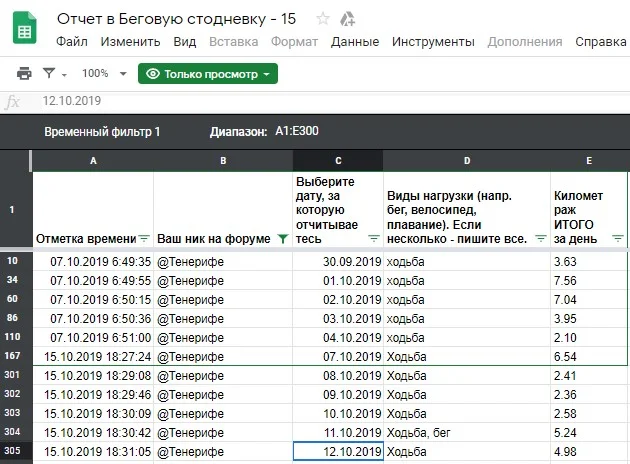Click @Тенерифе cell in row 302
Image resolution: width=630 pixels, height=464 pixels.
coord(223,395)
